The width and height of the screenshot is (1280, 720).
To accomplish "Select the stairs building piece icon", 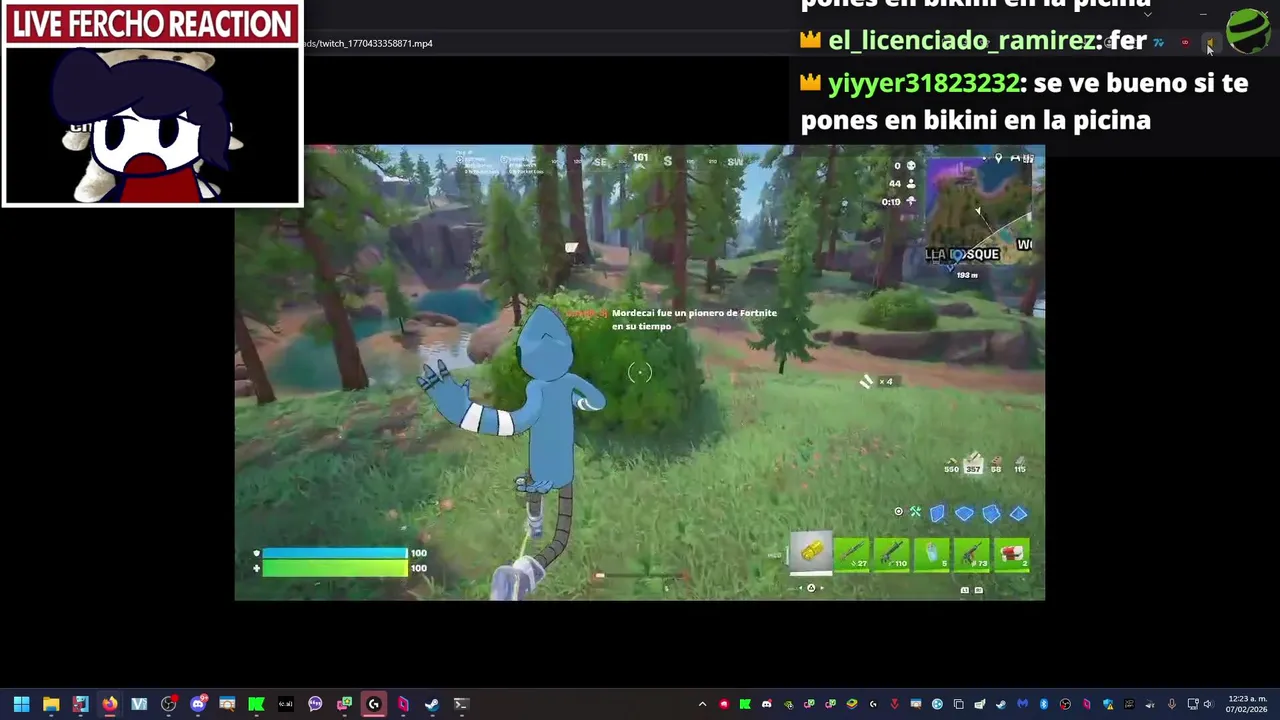I will pos(991,513).
